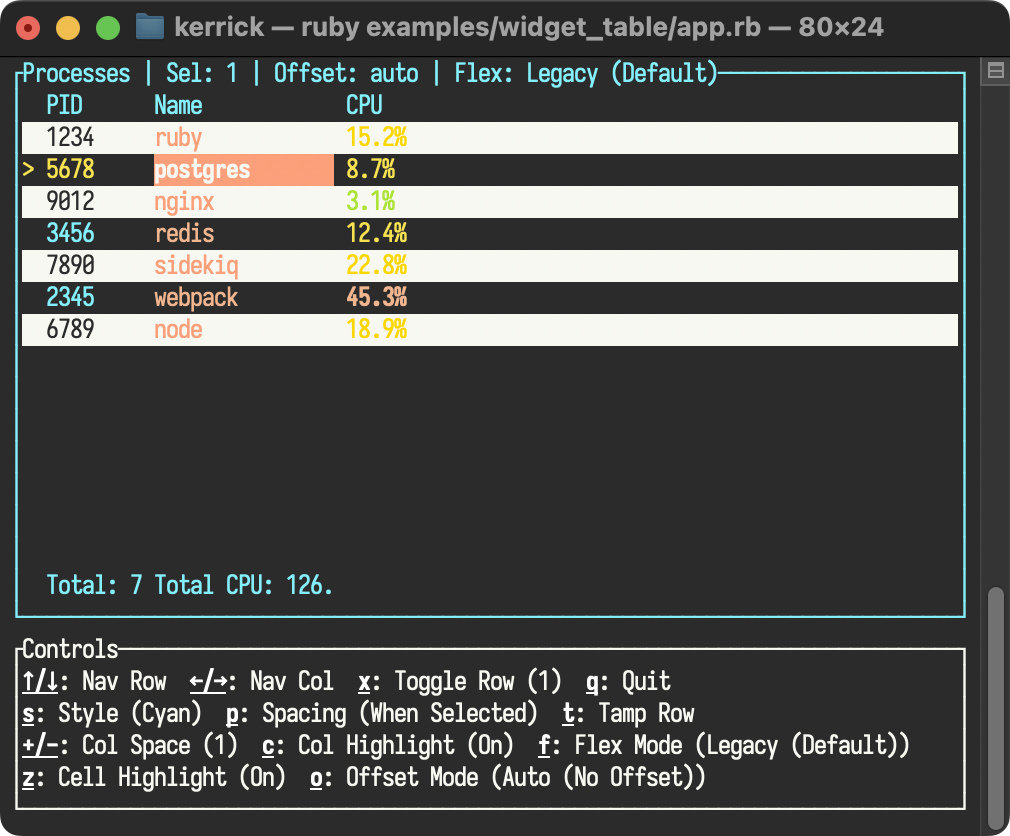Select the ruby process name
The image size is (1010, 836).
click(178, 138)
